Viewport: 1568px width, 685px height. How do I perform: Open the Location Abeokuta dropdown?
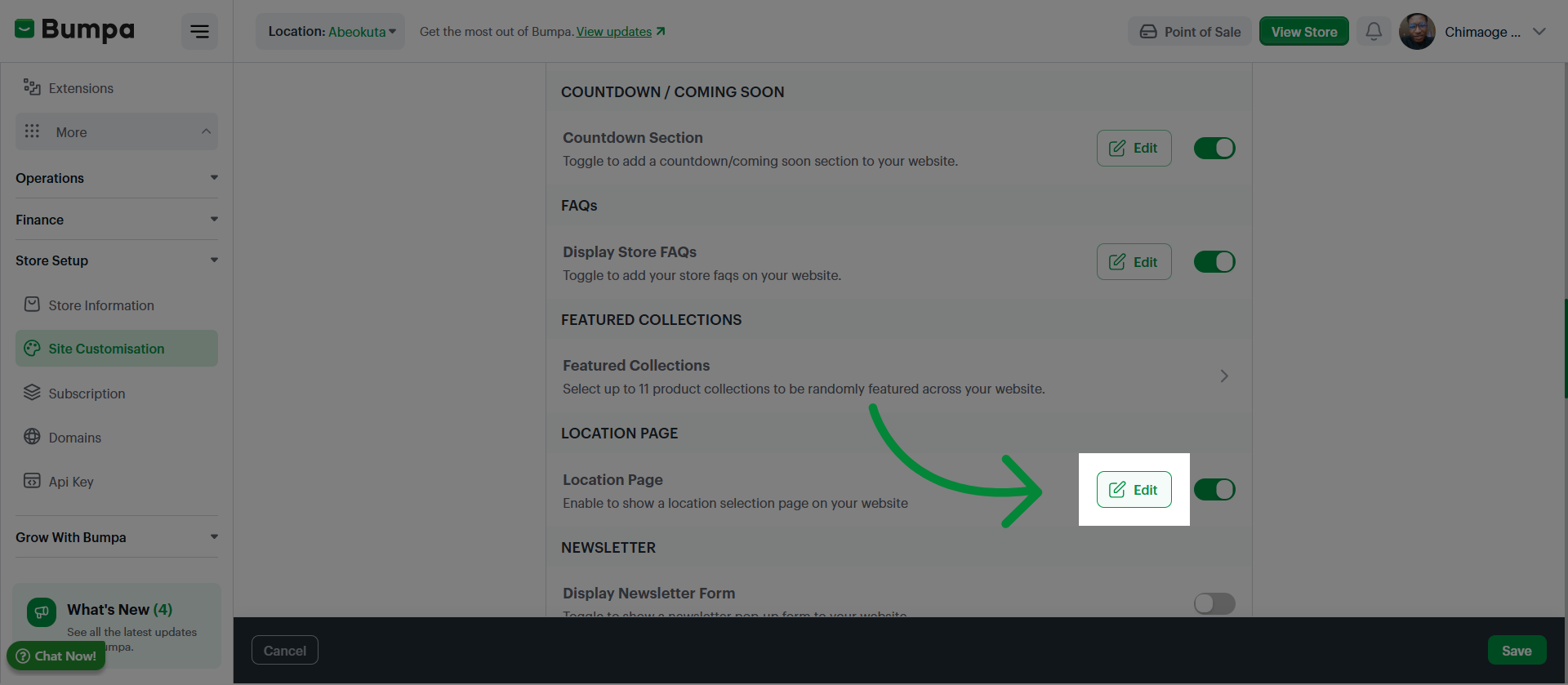331,32
